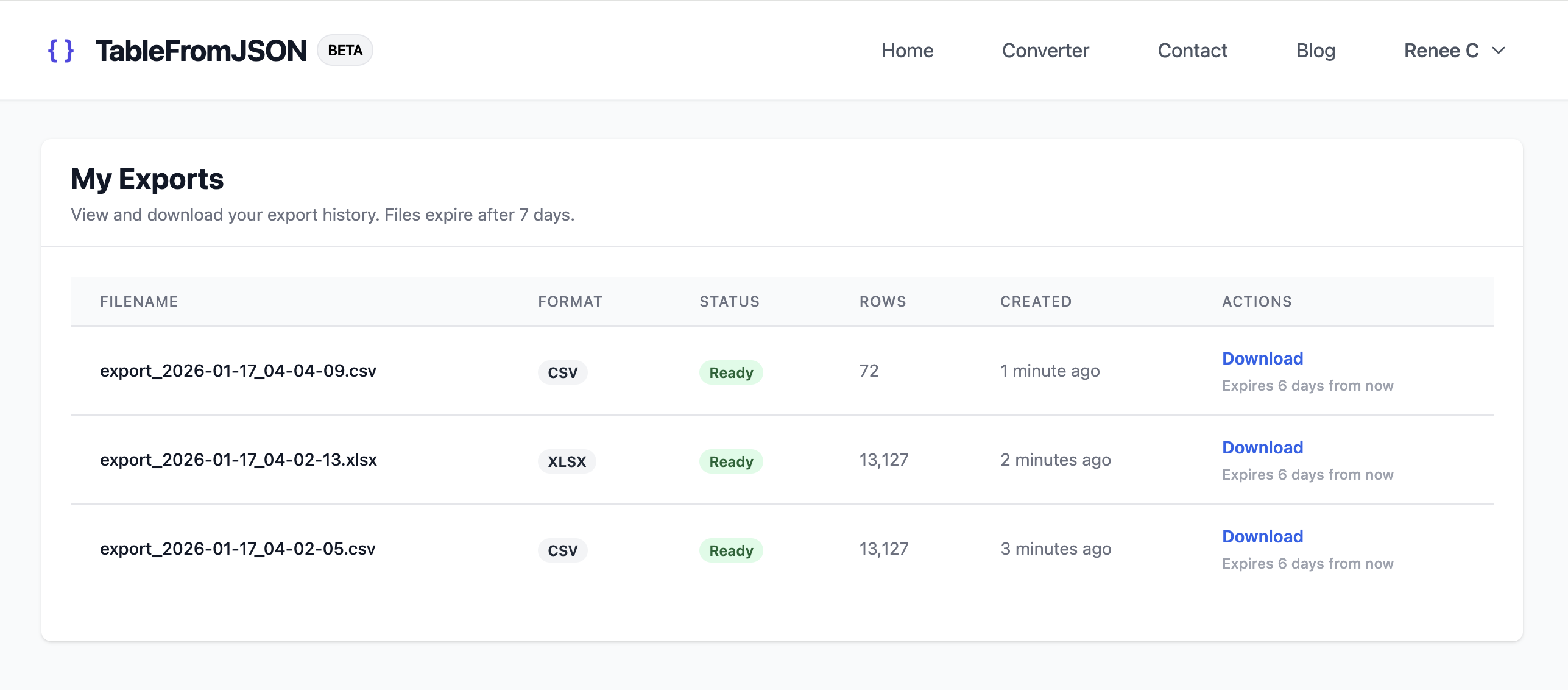Click the curly braces logo icon
Screen dimensions: 1568x690
point(61,51)
